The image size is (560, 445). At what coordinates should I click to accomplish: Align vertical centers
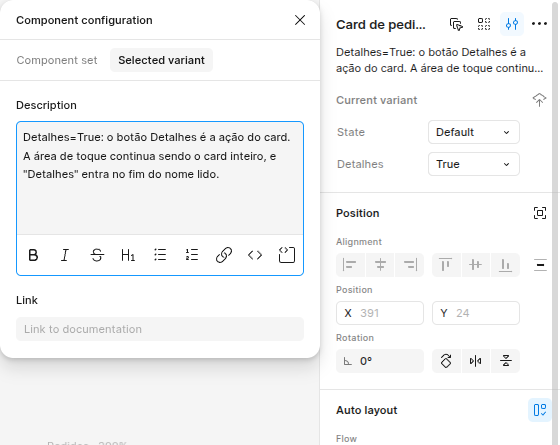coord(476,265)
